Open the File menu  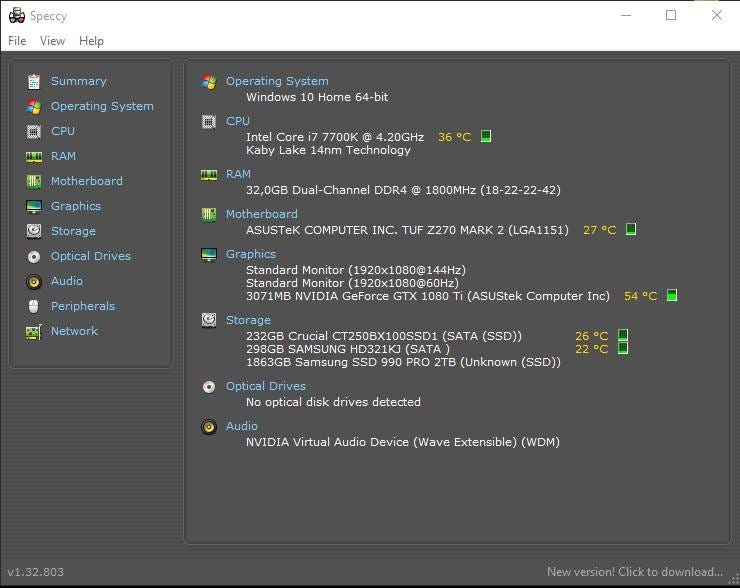17,41
